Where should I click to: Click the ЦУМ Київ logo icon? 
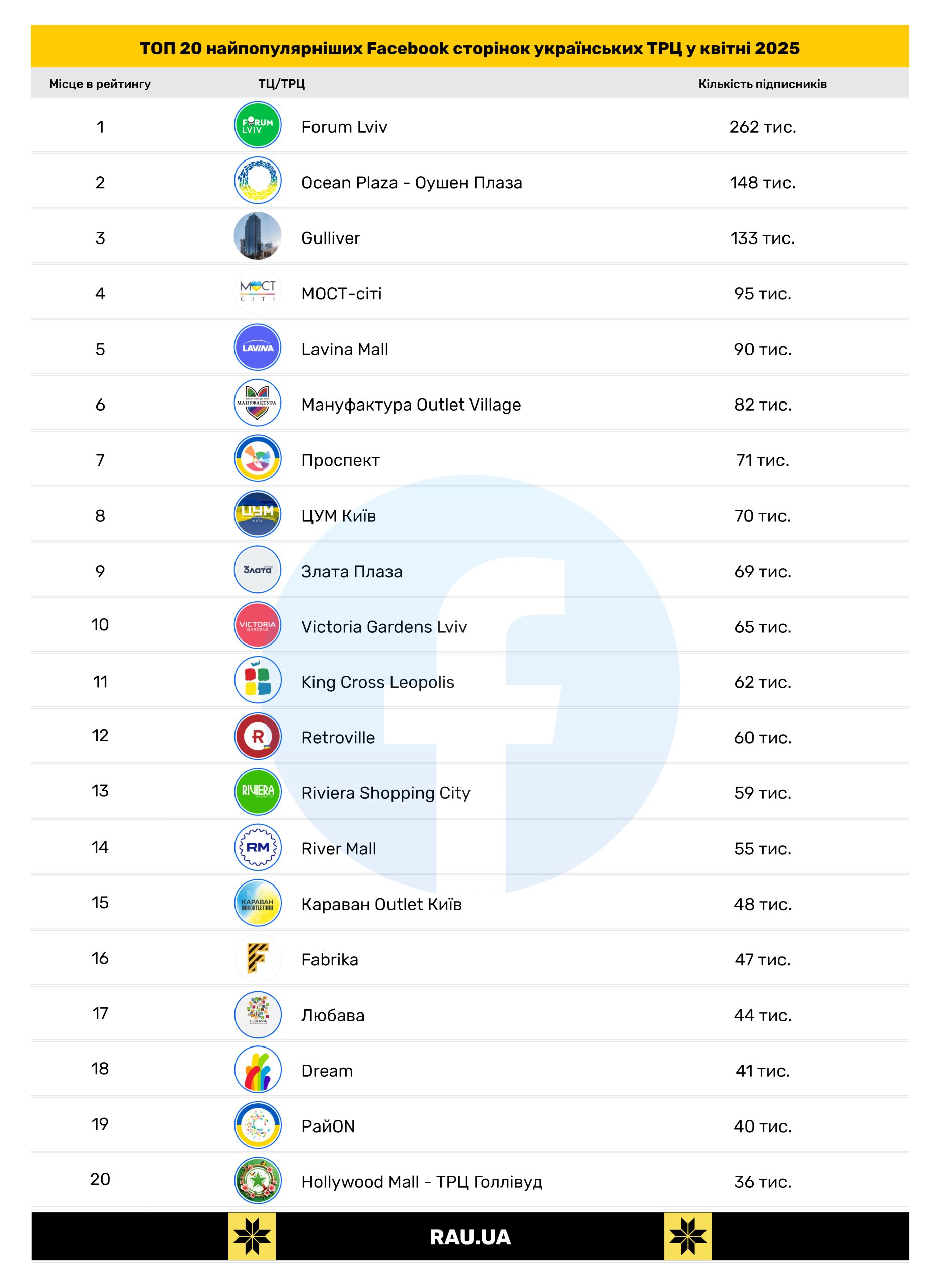[257, 514]
